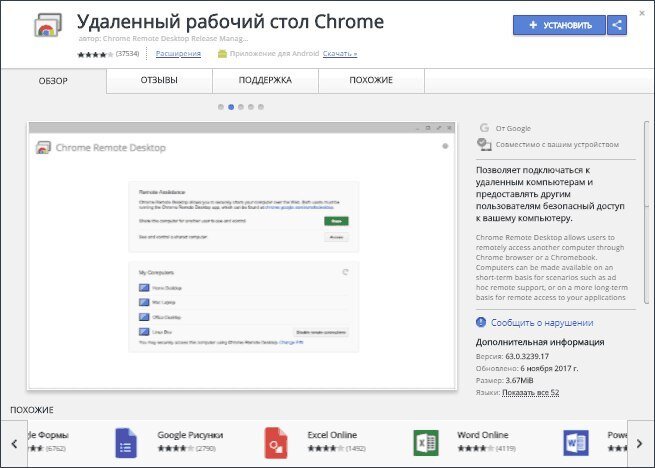Screen dimensions: 655x468
Task: Switch to the ОТЗЫВЫ tab
Action: click(x=159, y=80)
